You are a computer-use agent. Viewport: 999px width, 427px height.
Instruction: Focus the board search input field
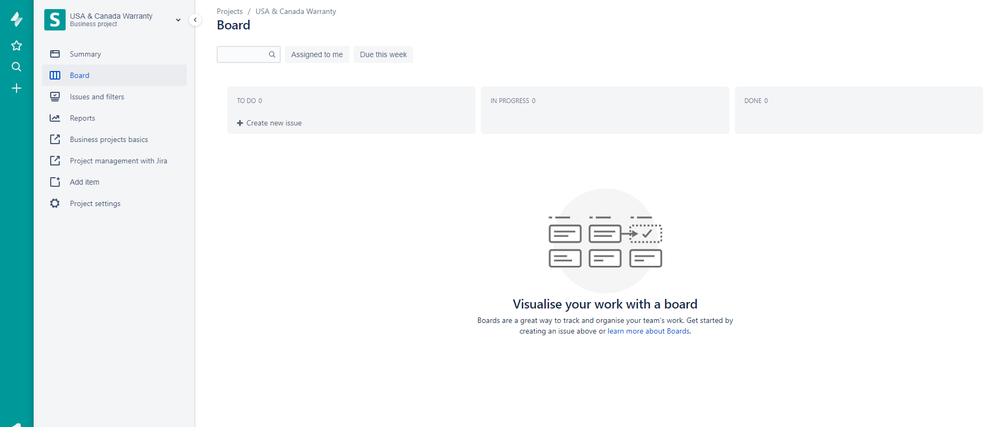click(242, 55)
